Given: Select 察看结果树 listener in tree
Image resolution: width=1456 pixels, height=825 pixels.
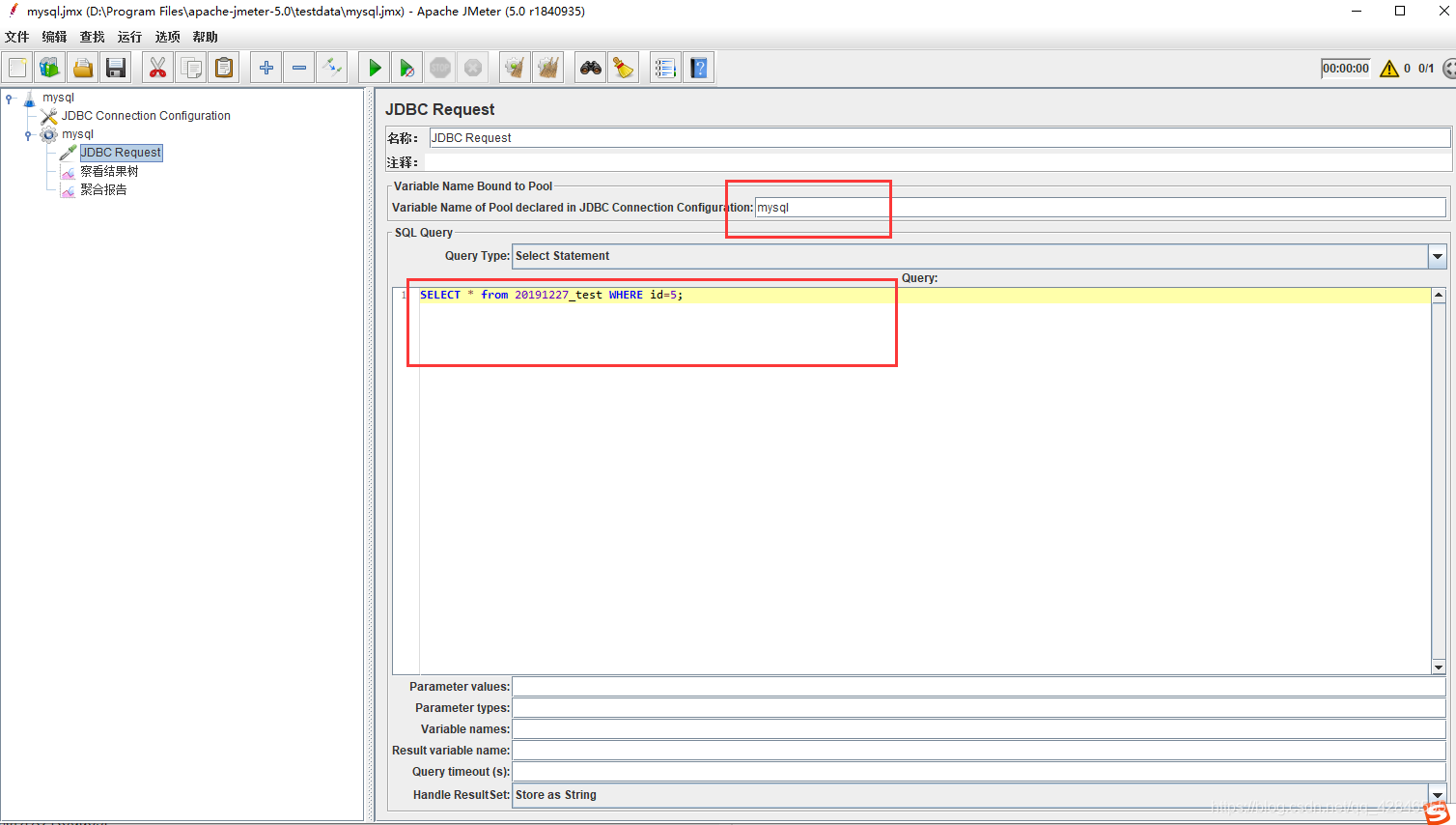Looking at the screenshot, I should coord(109,171).
